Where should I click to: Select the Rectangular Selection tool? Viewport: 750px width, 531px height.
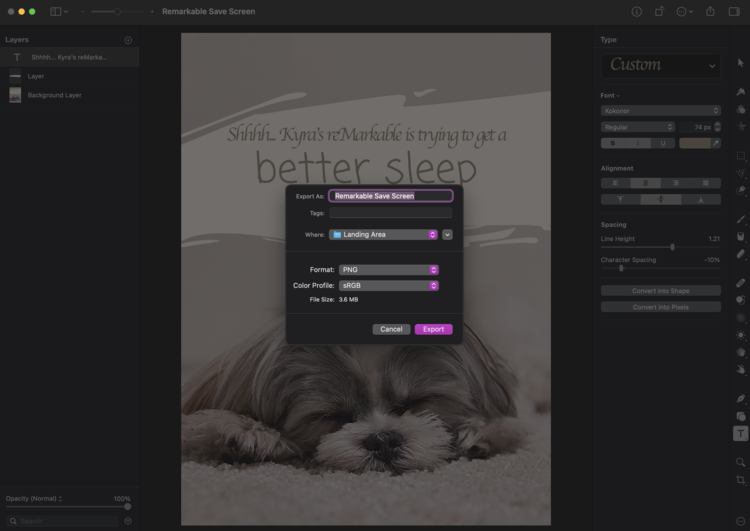point(740,155)
